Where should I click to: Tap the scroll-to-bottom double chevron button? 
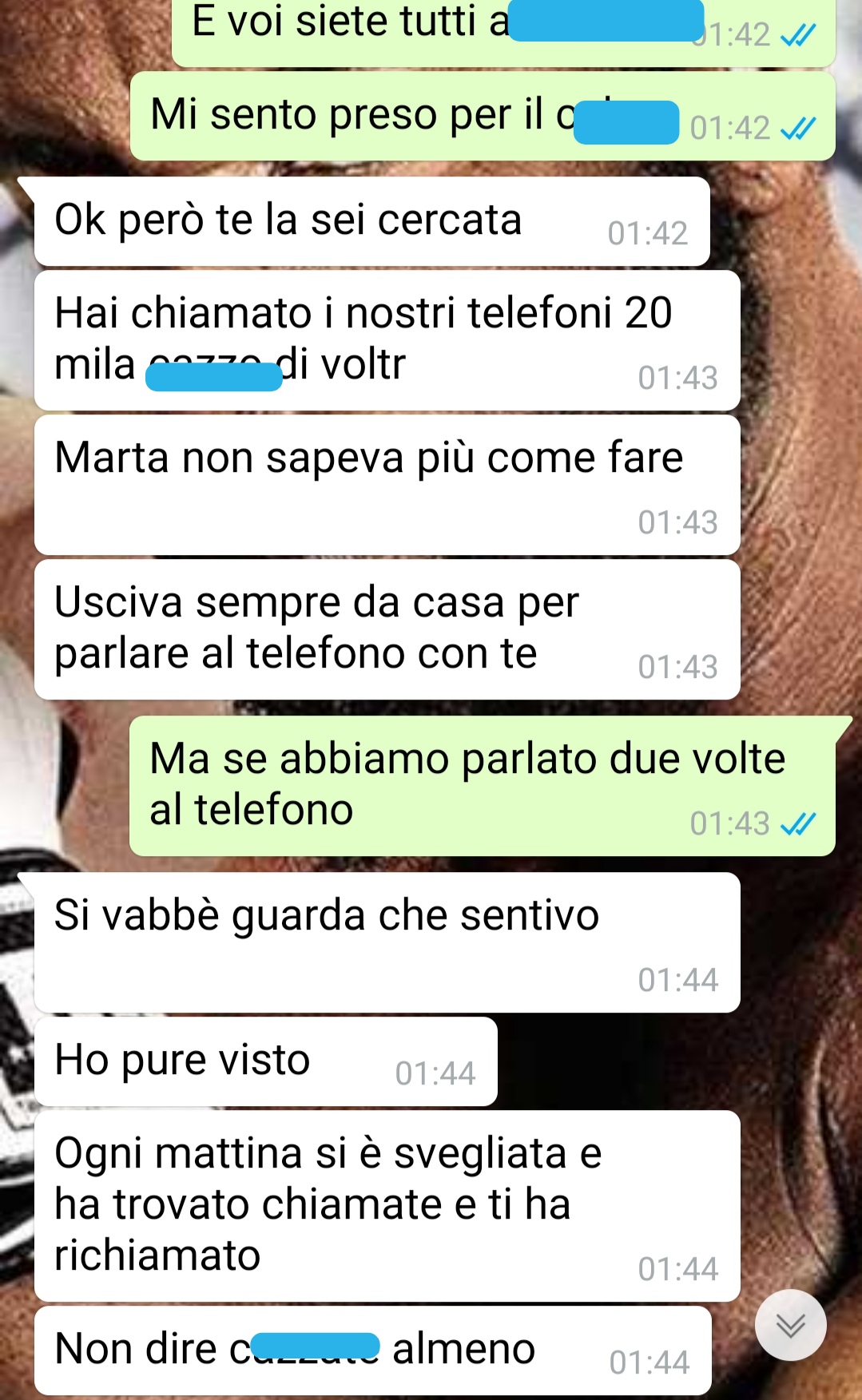pyautogui.click(x=791, y=1325)
